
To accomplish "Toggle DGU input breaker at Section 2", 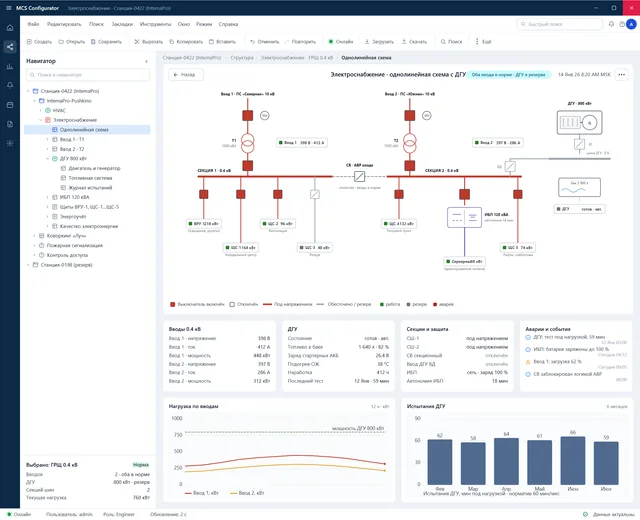I will 510,166.
